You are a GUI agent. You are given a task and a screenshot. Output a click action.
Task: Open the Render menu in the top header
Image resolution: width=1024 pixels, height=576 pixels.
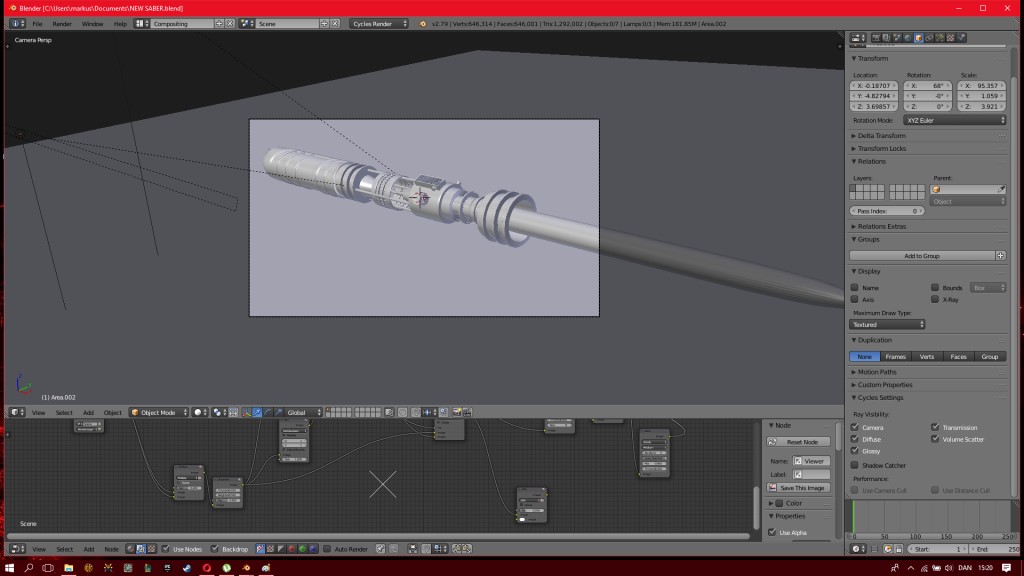click(x=62, y=22)
